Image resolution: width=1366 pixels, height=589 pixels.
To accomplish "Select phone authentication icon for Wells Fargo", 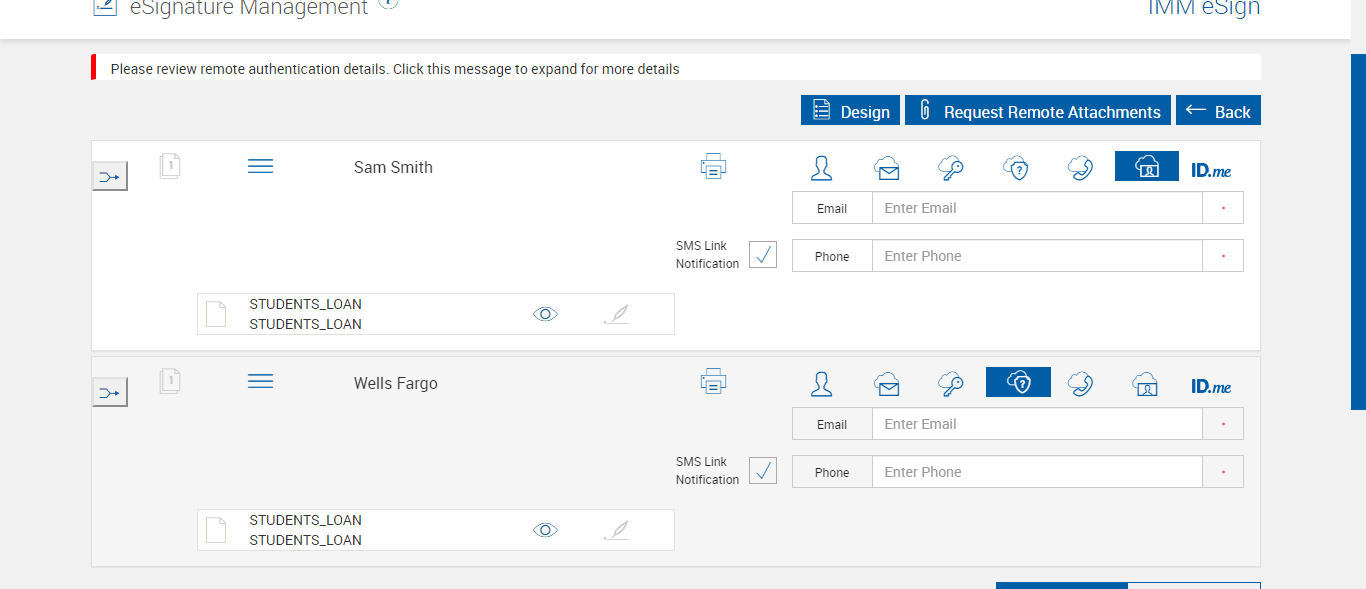I will point(1080,383).
